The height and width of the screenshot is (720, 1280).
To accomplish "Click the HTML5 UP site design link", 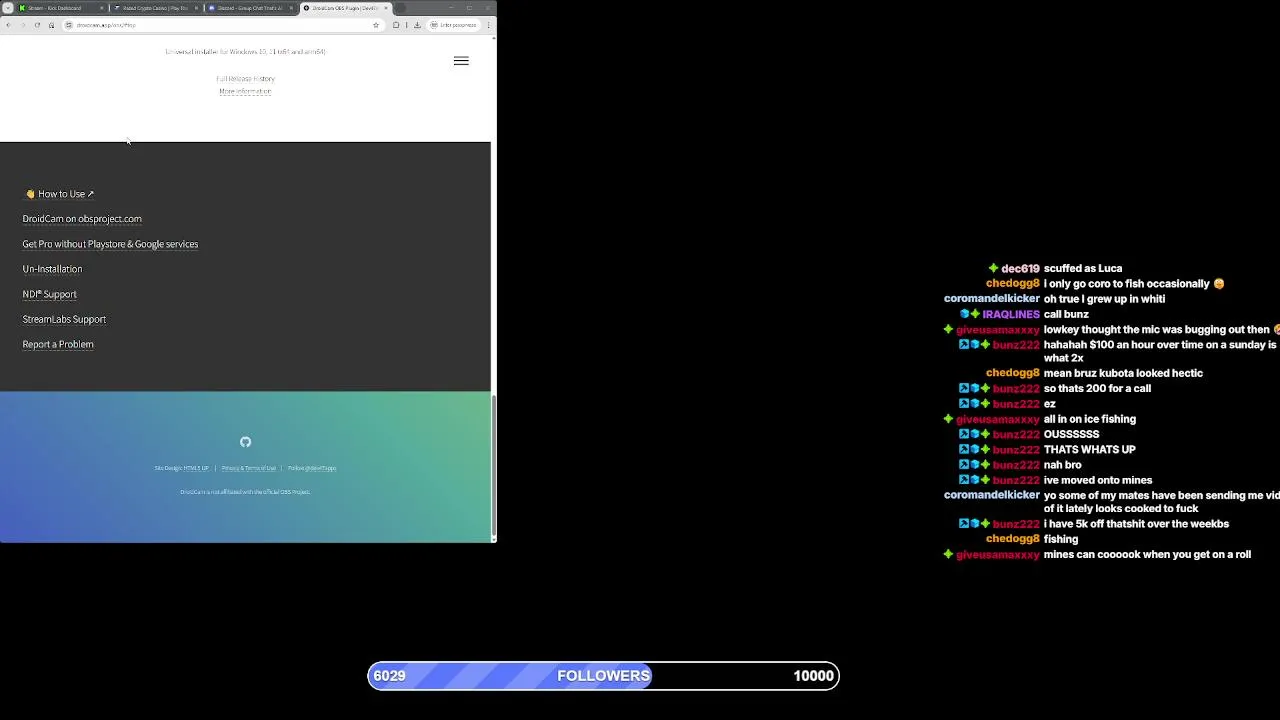I will coord(195,468).
